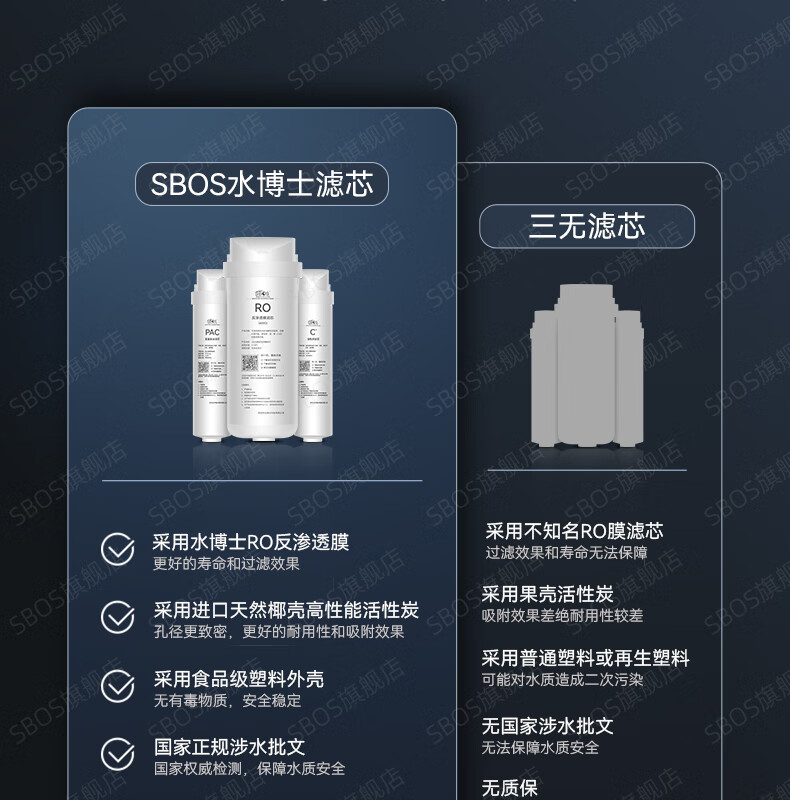790x800 pixels.
Task: Click the 无国家涉水批文 heading
Action: pyautogui.click(x=548, y=726)
